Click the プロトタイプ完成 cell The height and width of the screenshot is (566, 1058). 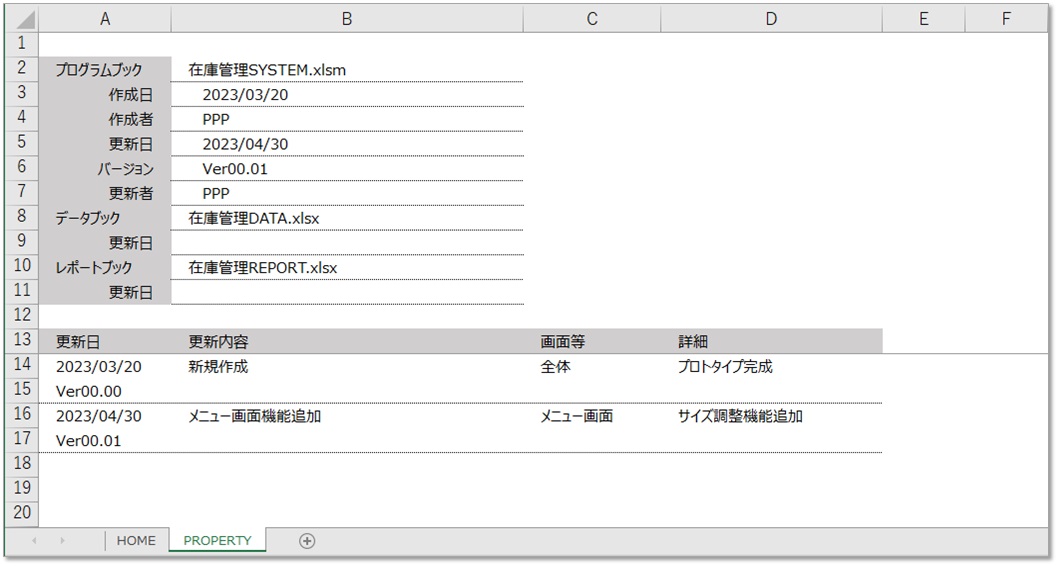[771, 366]
